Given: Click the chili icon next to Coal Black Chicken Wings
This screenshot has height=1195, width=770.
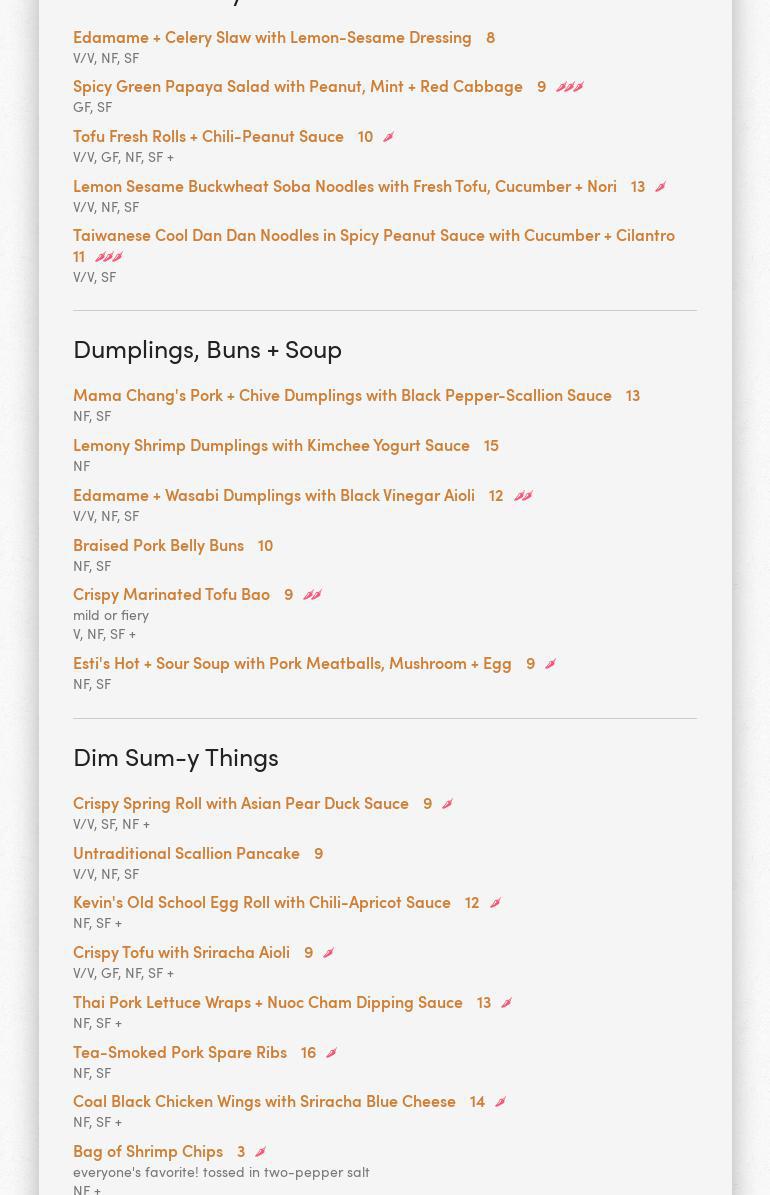Looking at the screenshot, I should point(500,1102).
